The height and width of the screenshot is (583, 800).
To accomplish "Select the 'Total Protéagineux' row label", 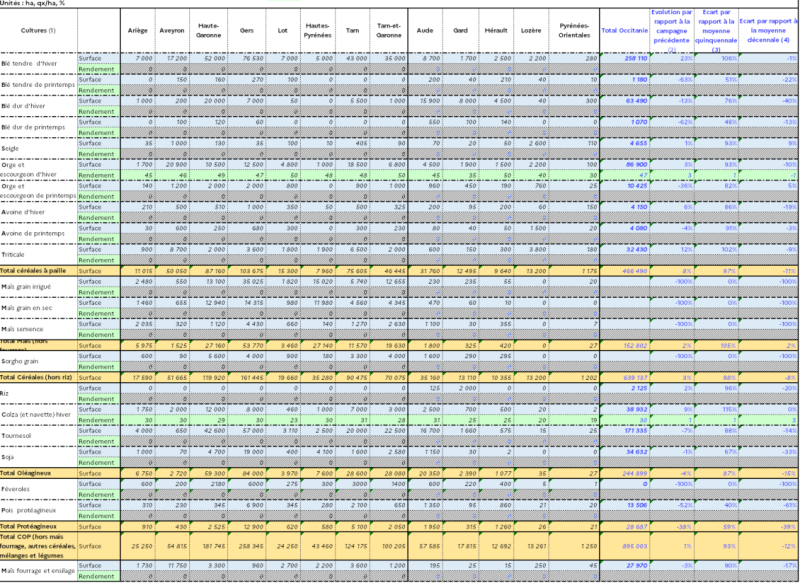I will click(38, 526).
